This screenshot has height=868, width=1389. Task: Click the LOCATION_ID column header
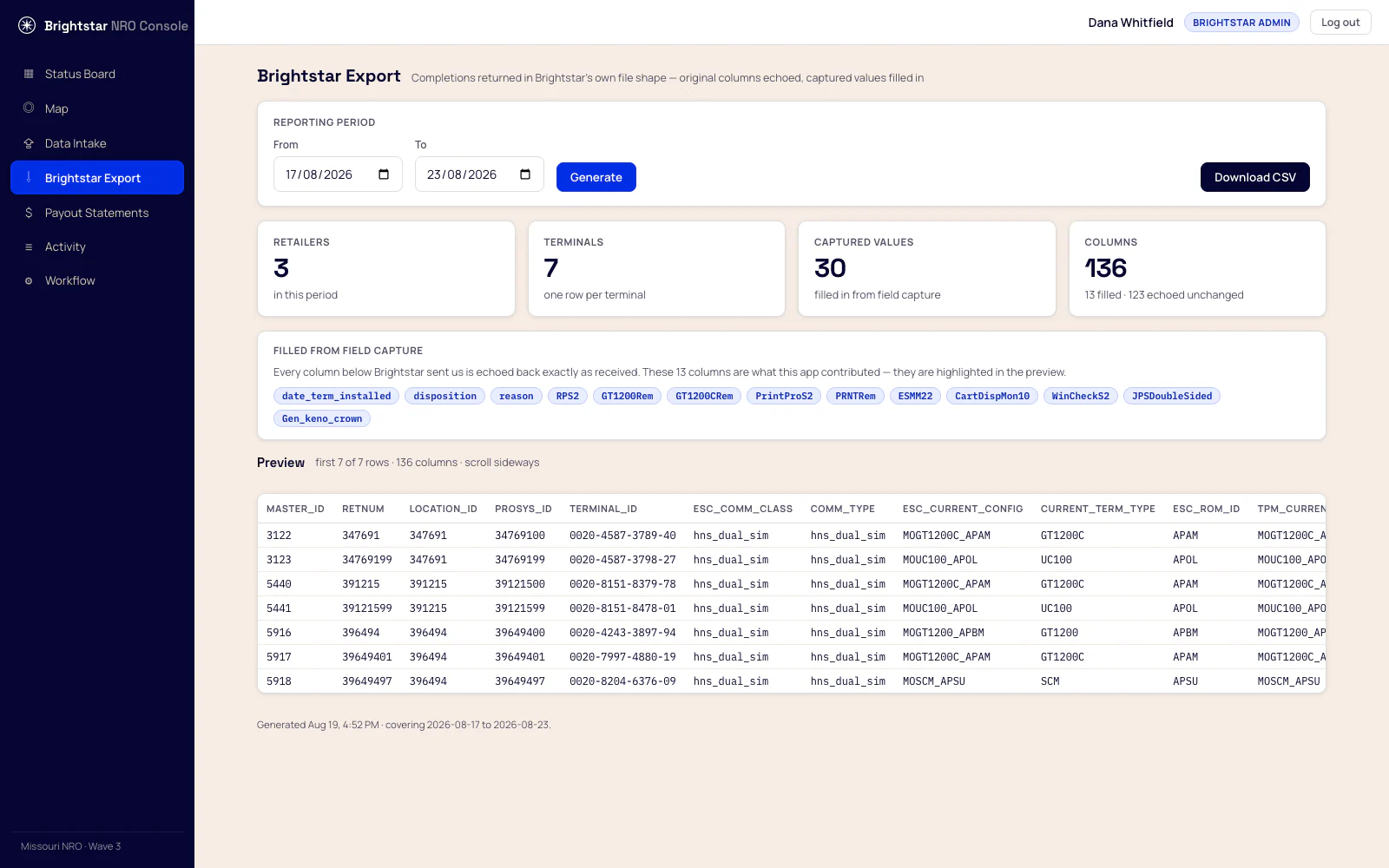[x=444, y=509]
